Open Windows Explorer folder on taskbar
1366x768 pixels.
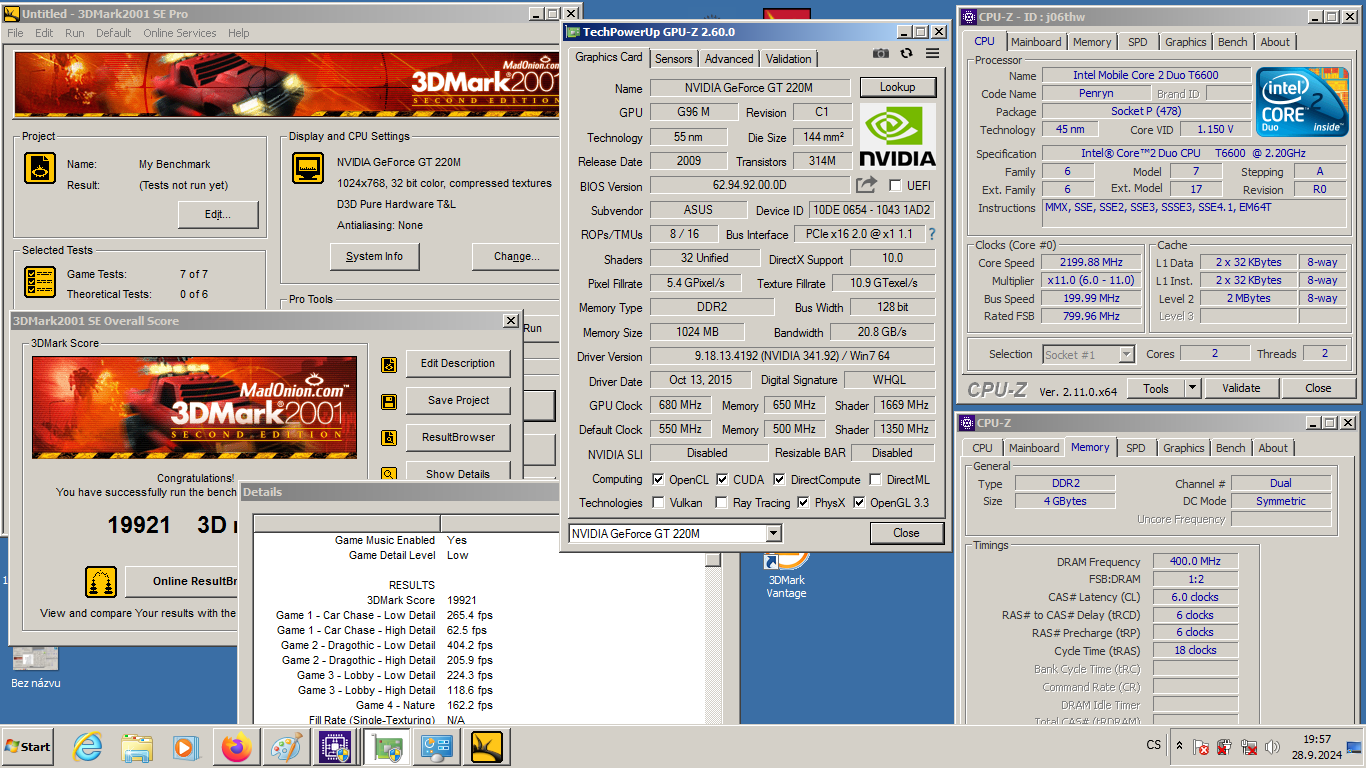point(137,747)
